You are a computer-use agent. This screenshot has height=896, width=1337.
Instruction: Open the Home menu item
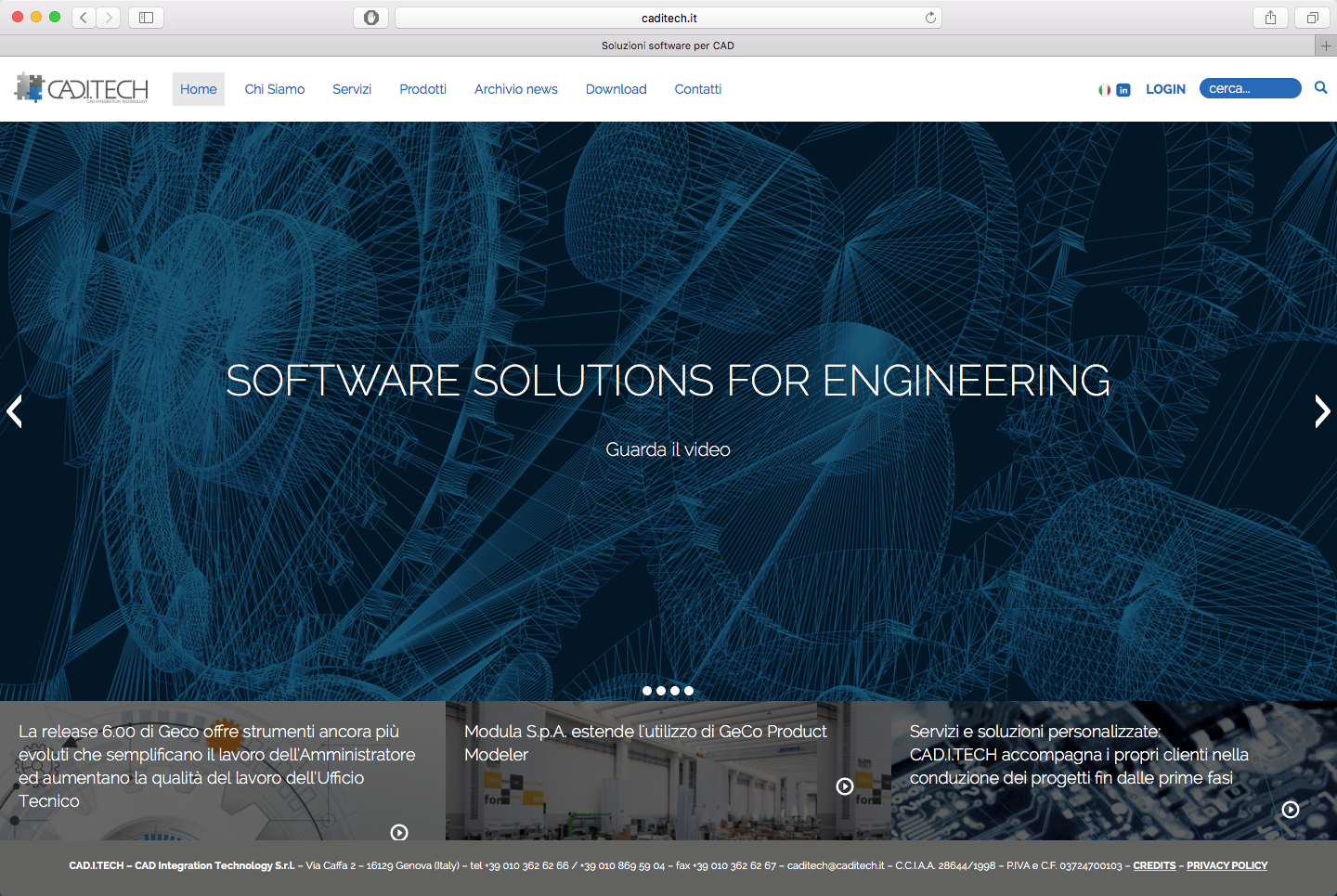pos(199,89)
